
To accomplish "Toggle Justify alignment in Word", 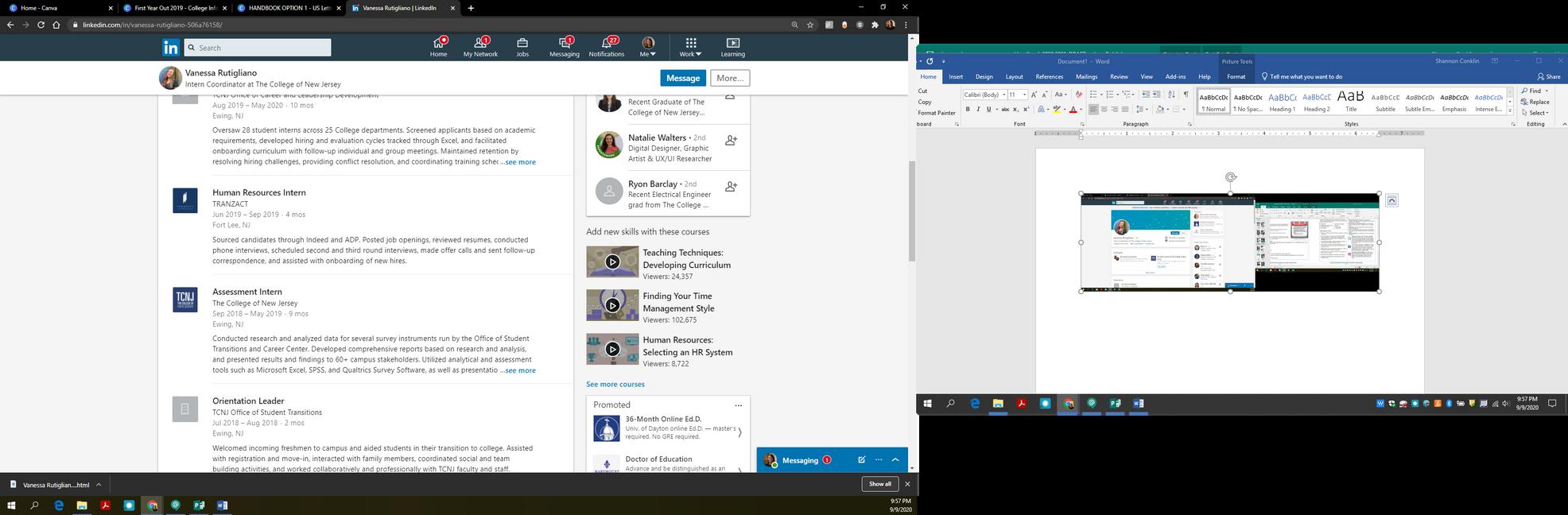I will pyautogui.click(x=1125, y=109).
